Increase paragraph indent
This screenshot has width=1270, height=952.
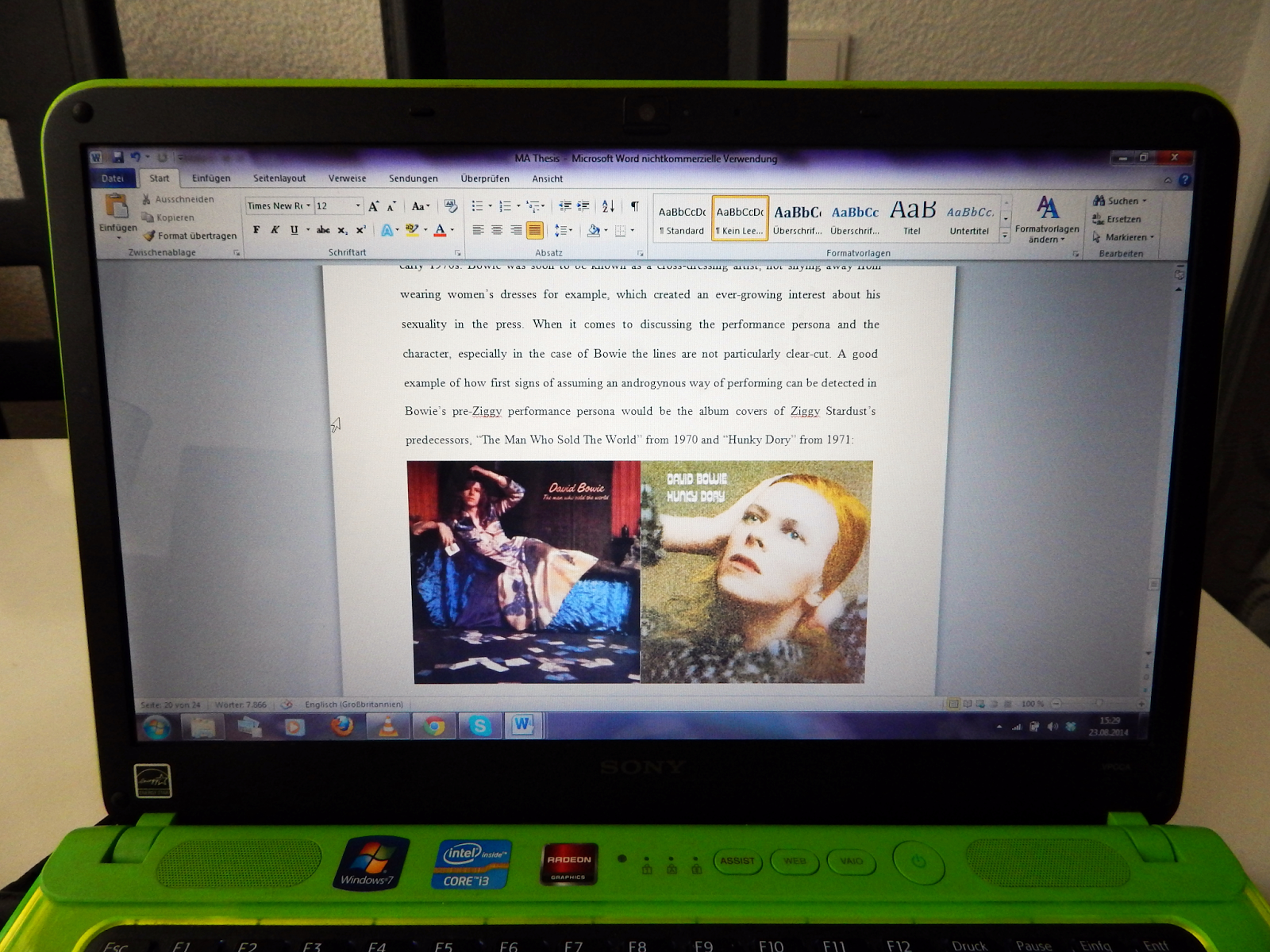(583, 206)
